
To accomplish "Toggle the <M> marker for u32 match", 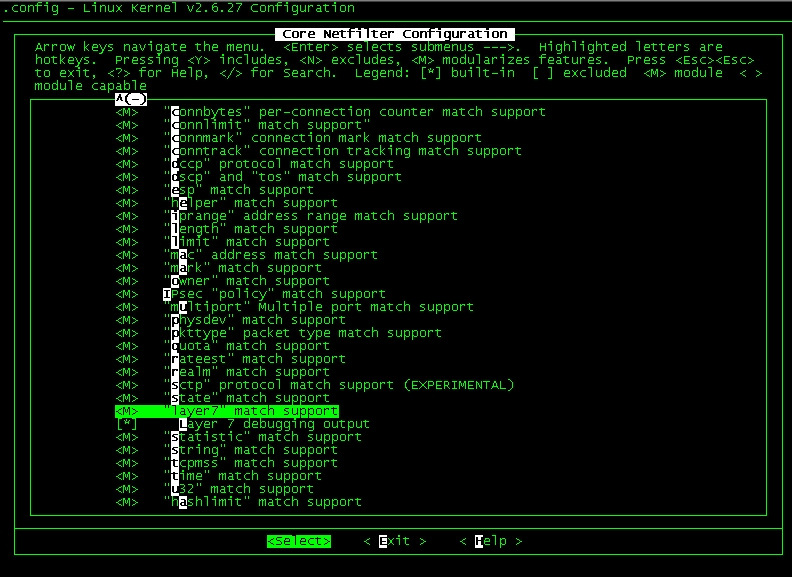I will (127, 489).
